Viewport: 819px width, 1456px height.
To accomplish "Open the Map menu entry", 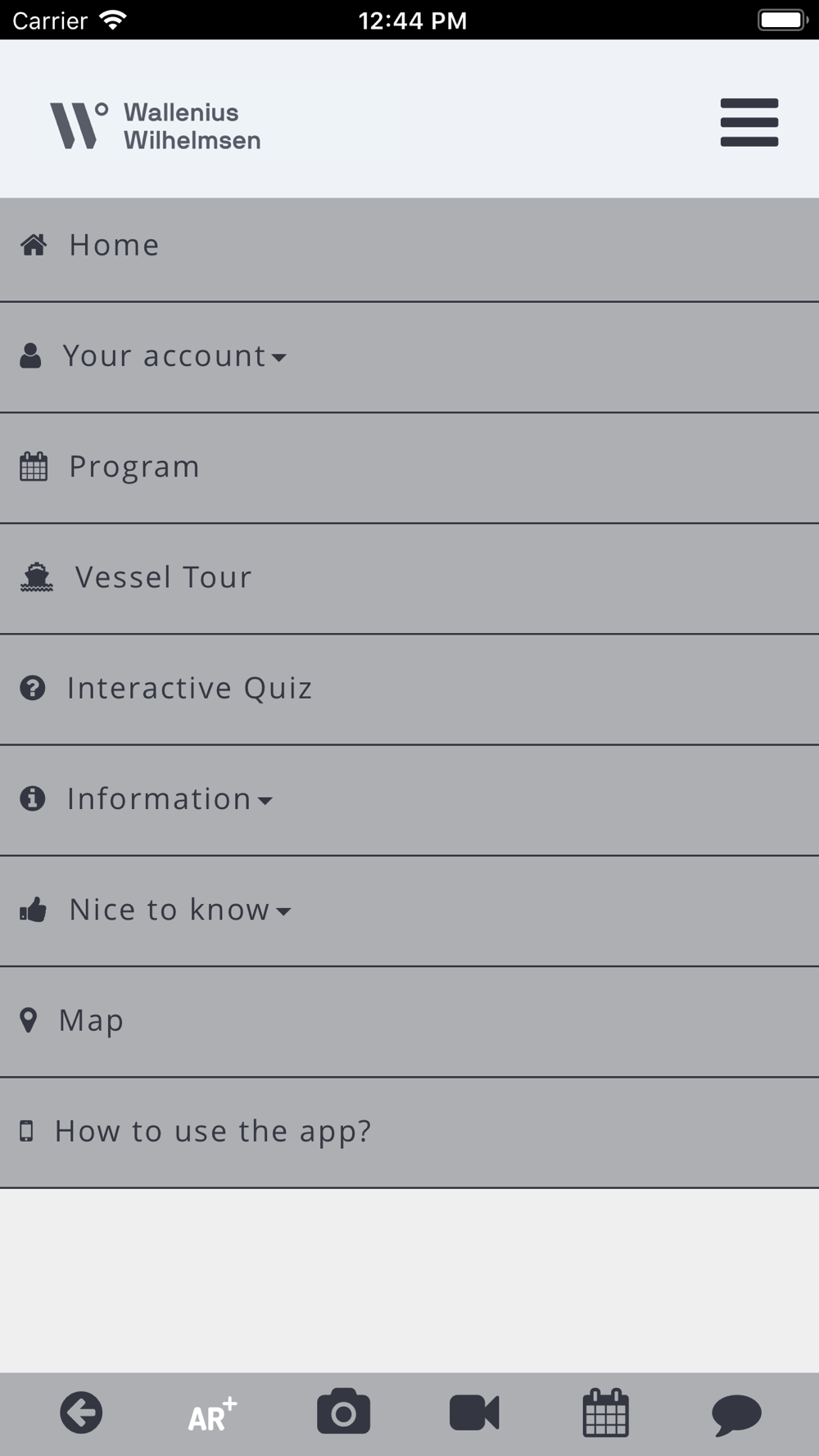I will point(91,1020).
